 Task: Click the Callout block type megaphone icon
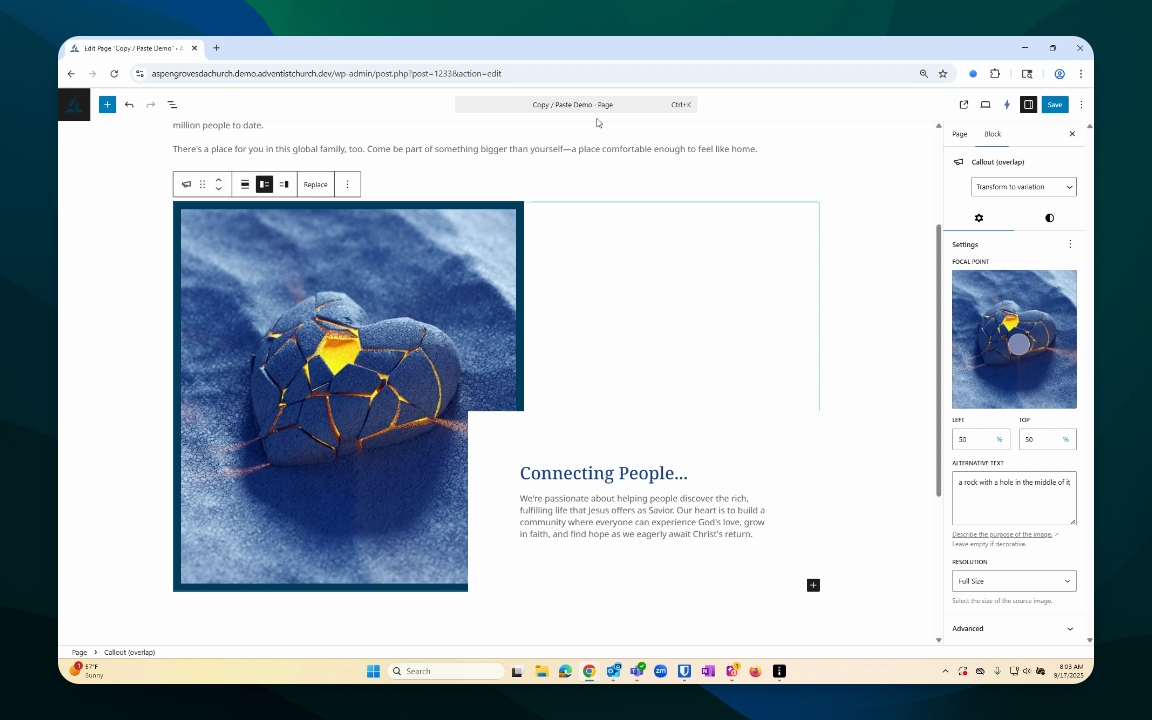186,184
